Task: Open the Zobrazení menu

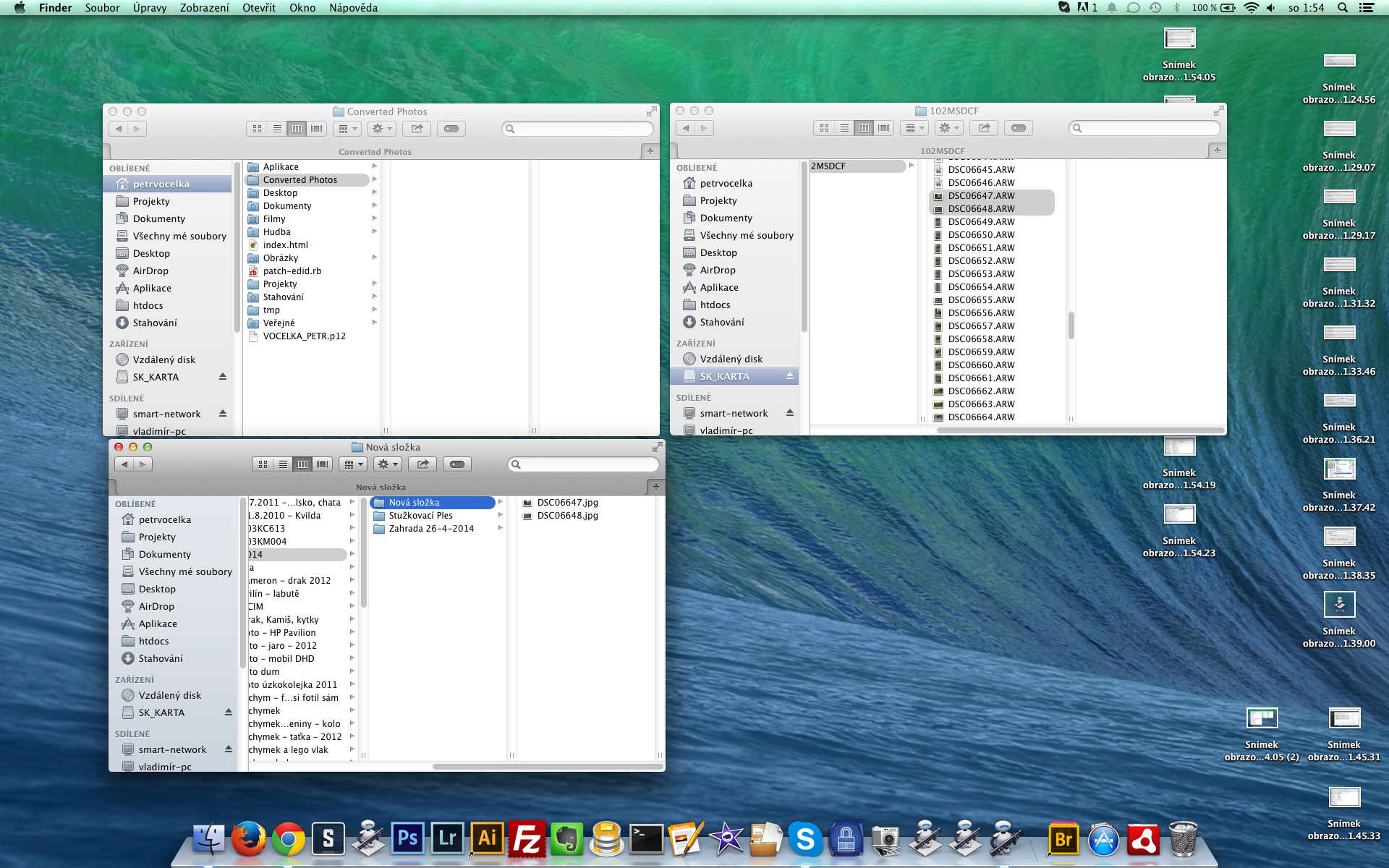Action: (x=204, y=8)
